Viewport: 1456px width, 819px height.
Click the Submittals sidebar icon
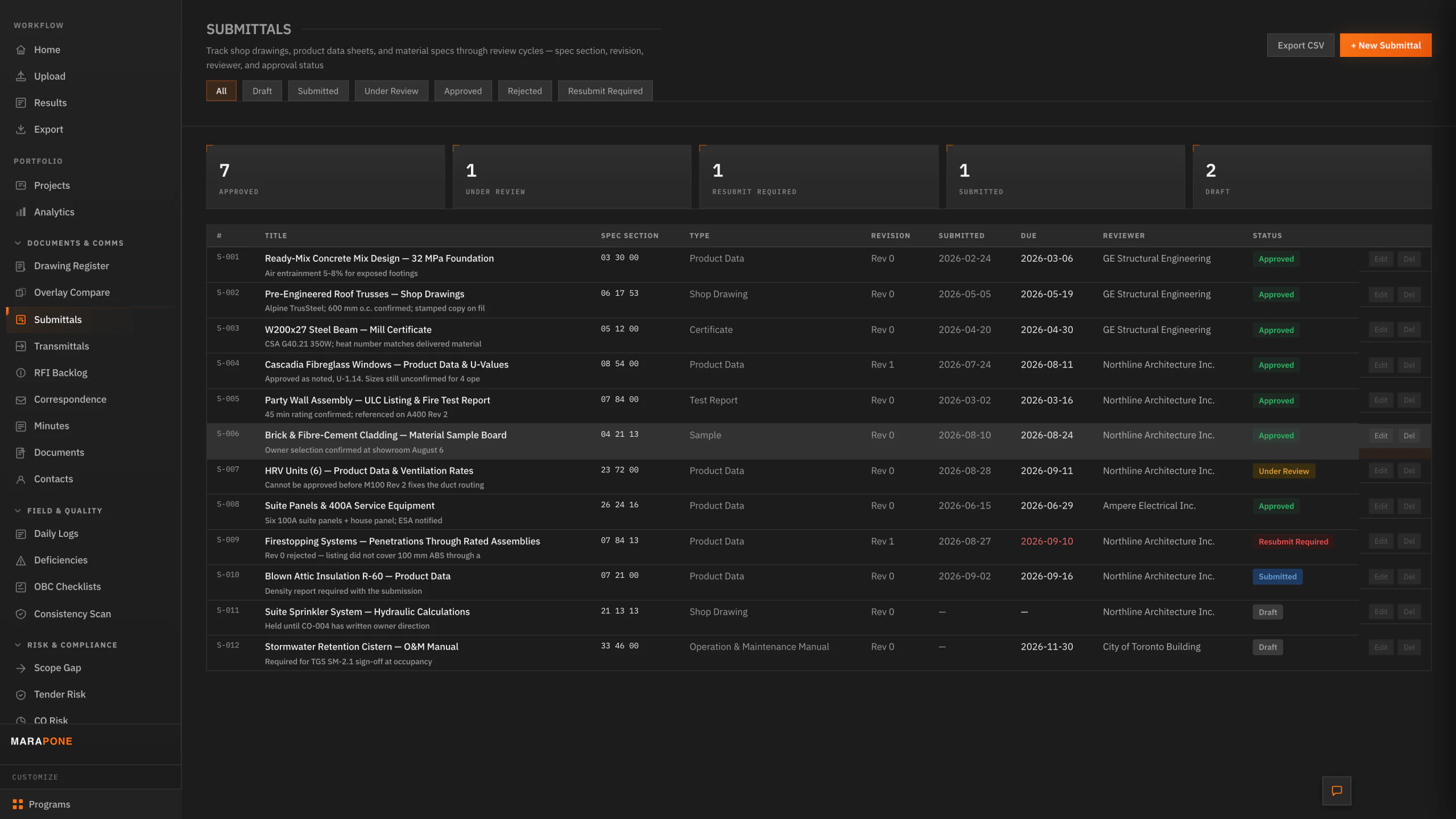(x=21, y=320)
